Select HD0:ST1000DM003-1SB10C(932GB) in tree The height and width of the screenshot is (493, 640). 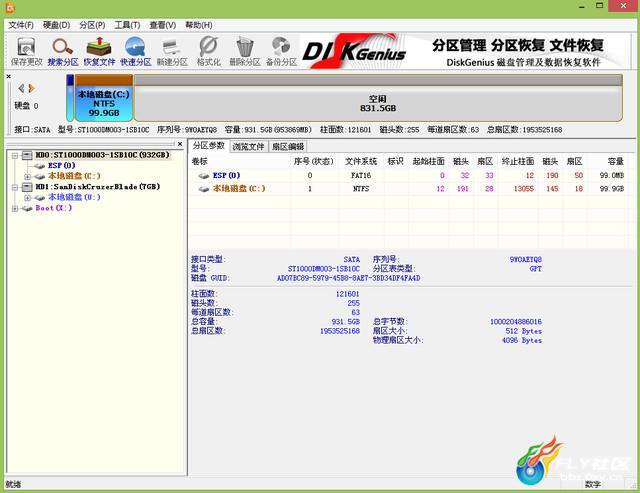point(102,155)
